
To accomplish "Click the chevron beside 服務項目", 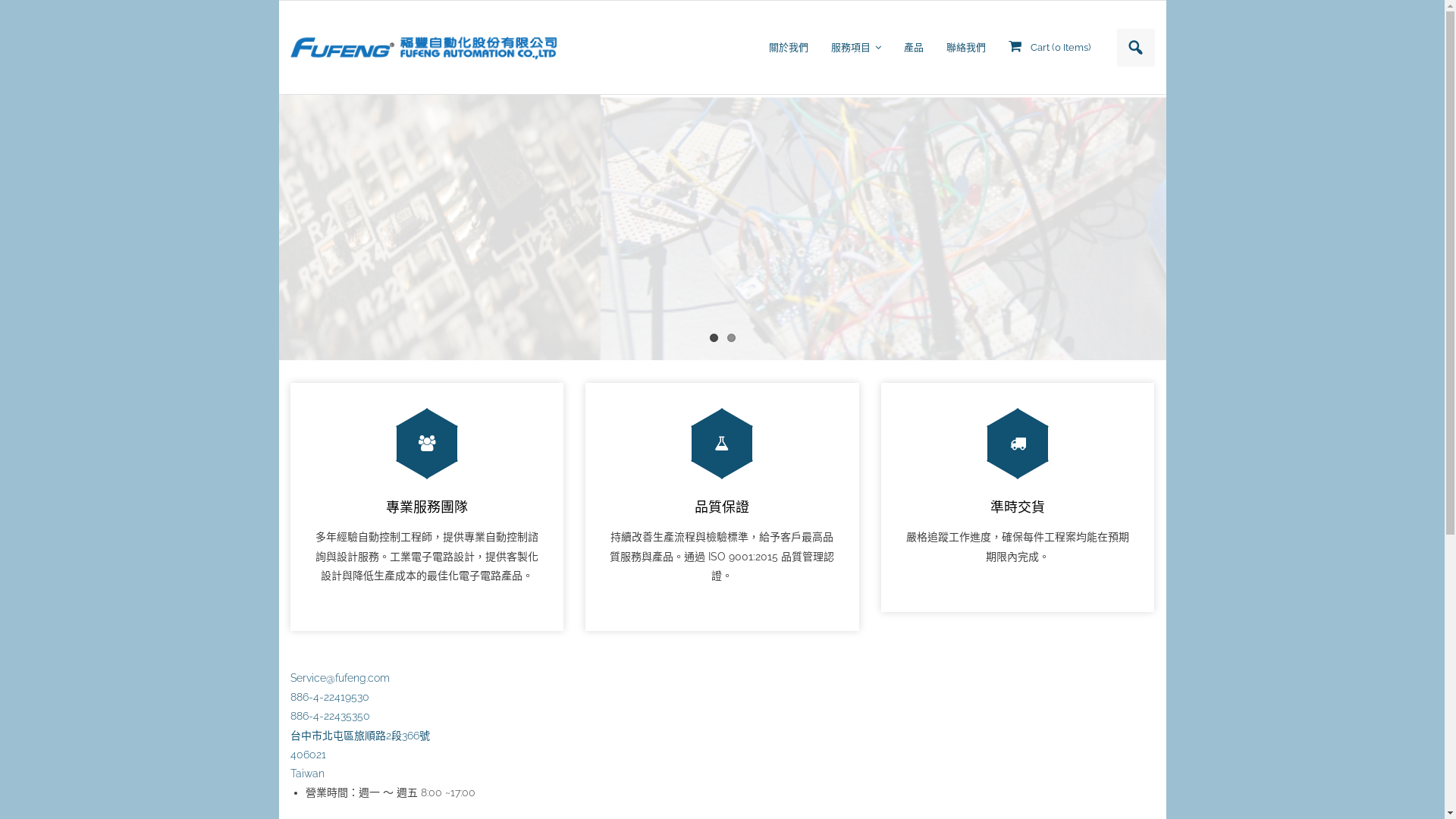I will click(878, 48).
